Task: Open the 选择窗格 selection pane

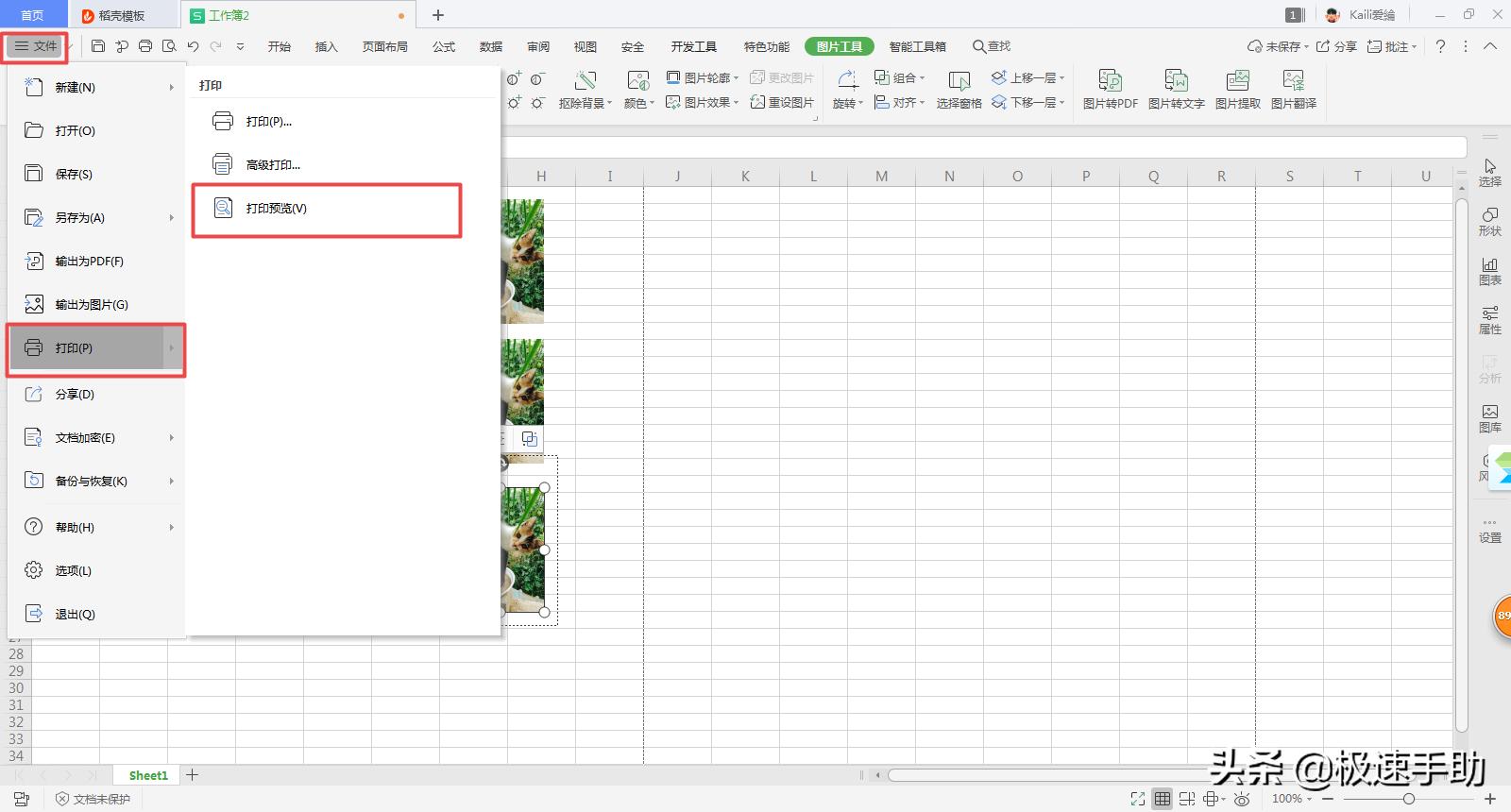Action: (959, 91)
